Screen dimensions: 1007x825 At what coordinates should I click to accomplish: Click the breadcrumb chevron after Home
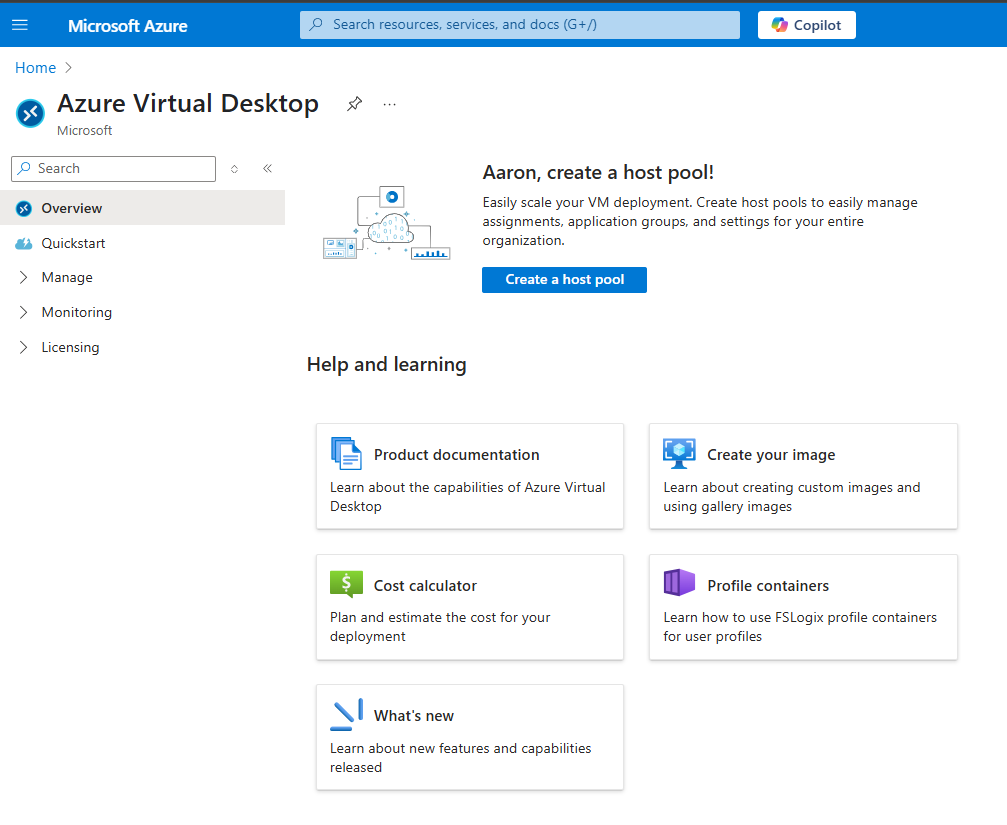coord(69,67)
